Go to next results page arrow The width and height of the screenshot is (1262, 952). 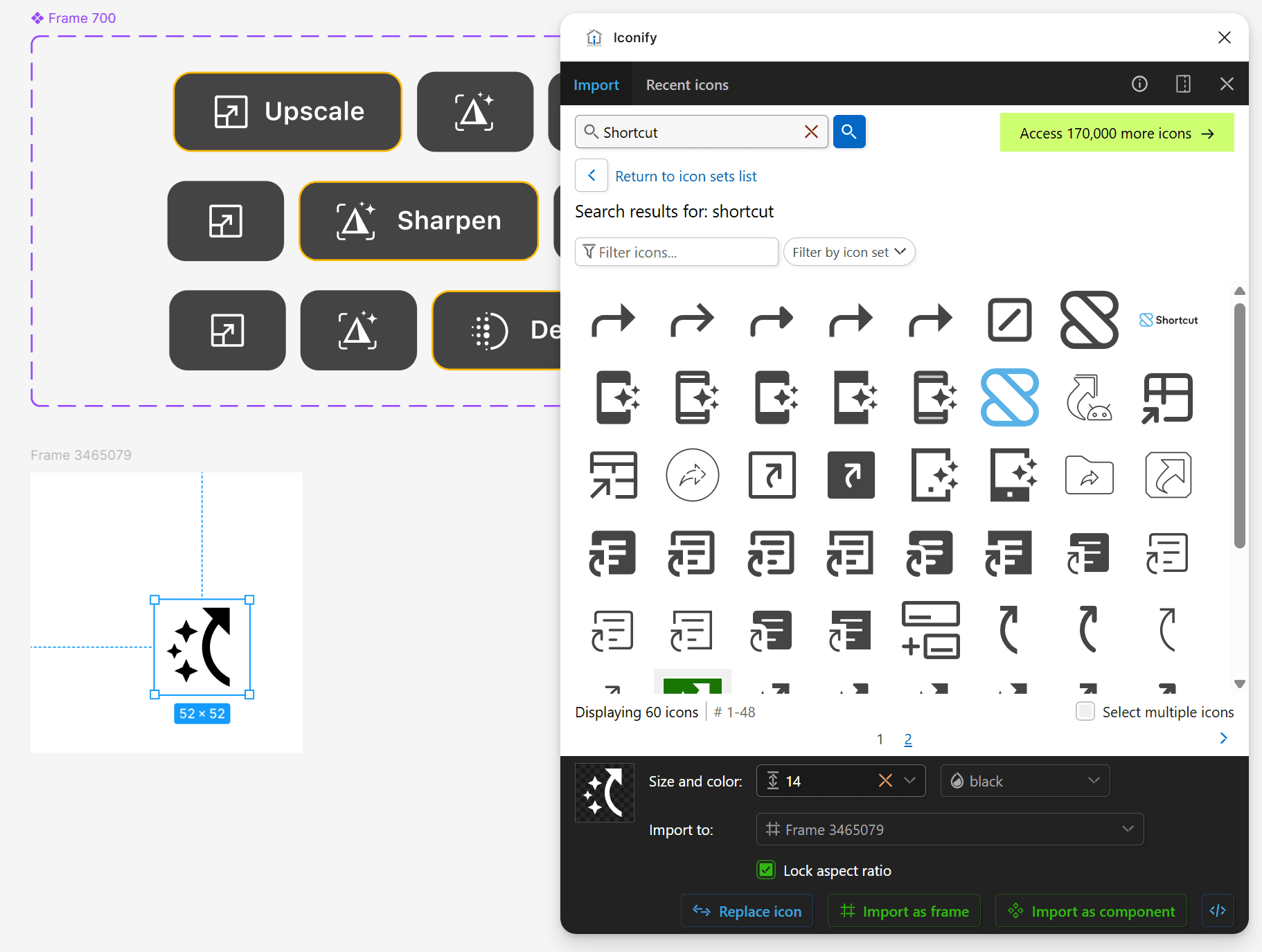tap(1223, 738)
